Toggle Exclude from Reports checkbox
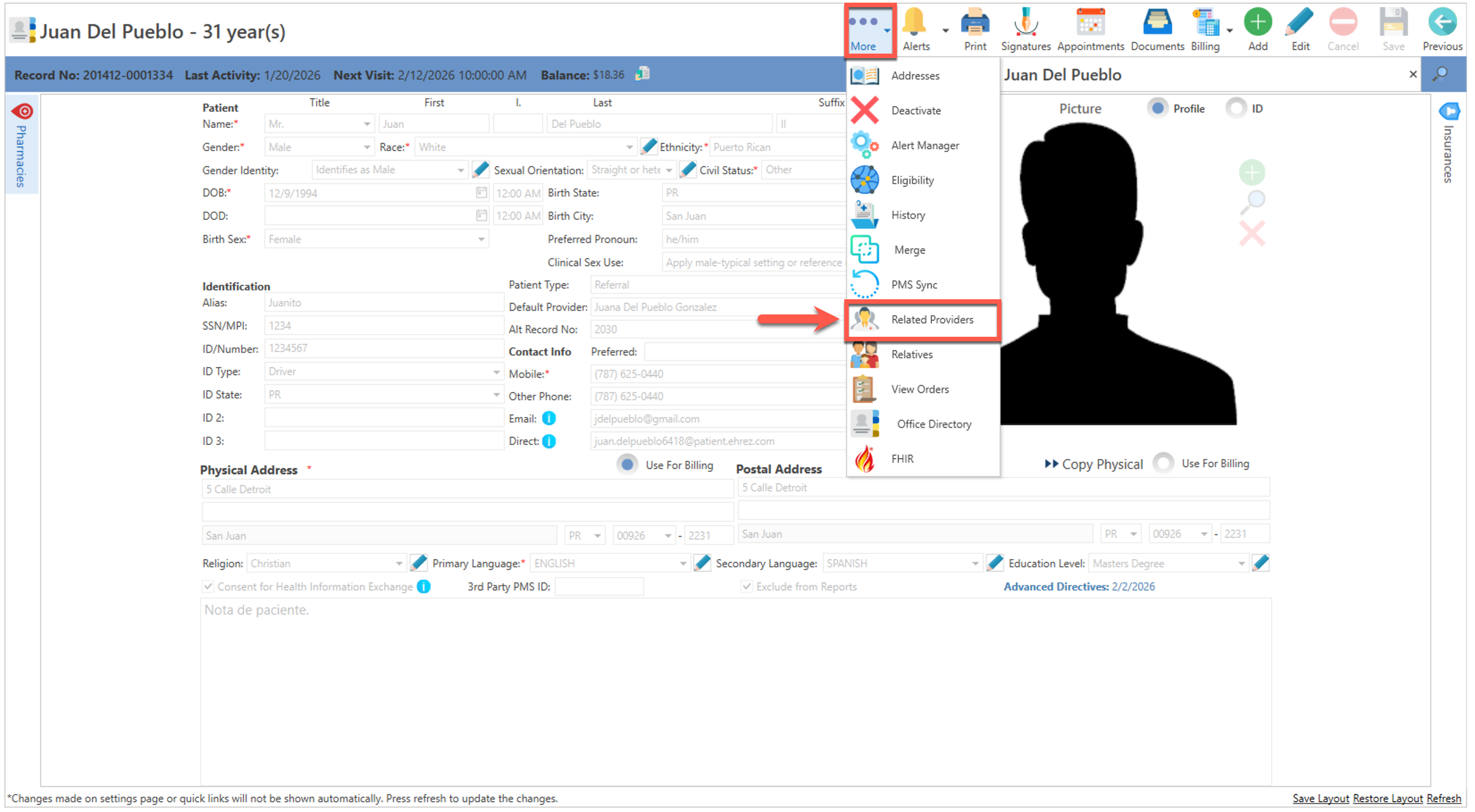This screenshot has height=812, width=1475. coord(747,587)
